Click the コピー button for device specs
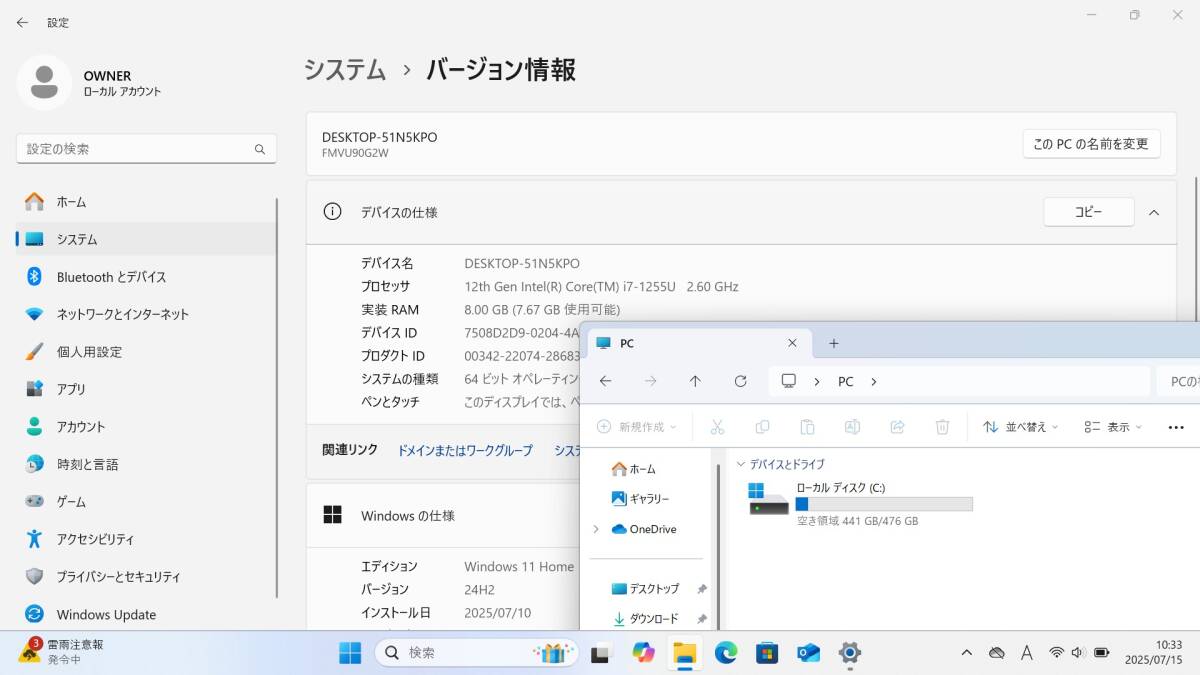The image size is (1200, 675). pyautogui.click(x=1088, y=212)
